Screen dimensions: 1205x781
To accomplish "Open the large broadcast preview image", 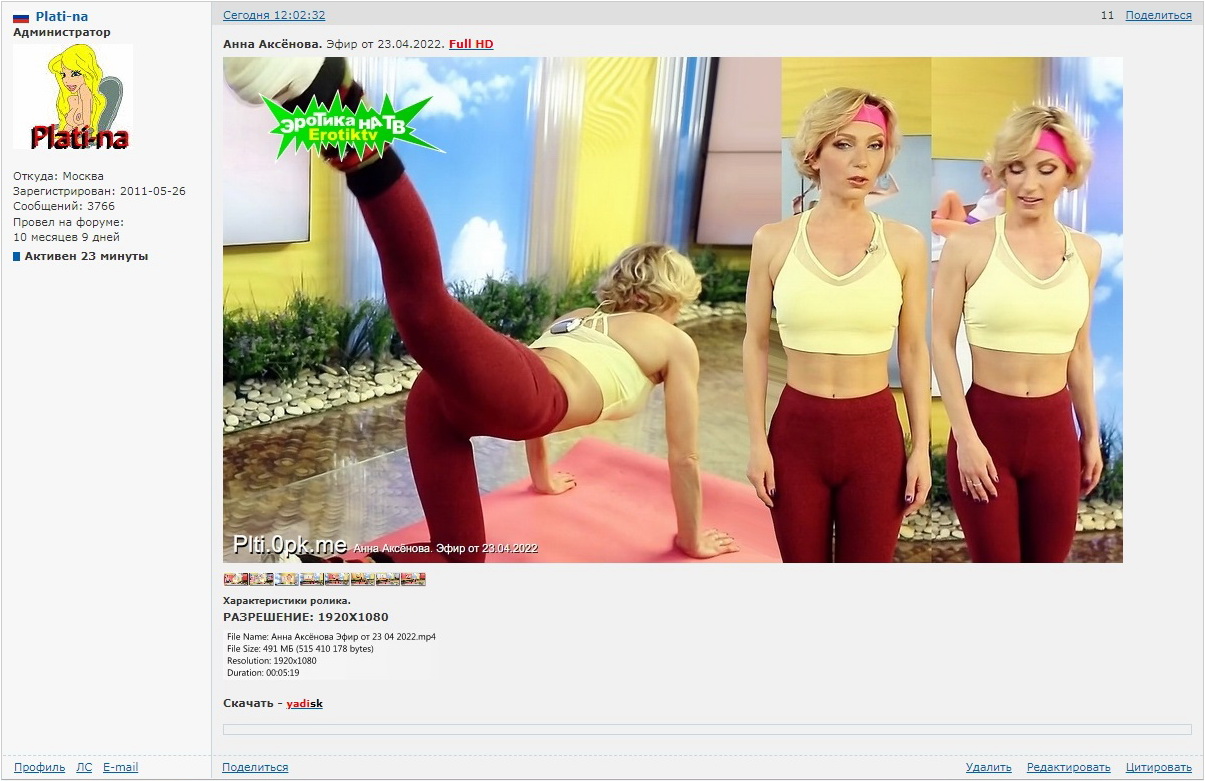I will click(672, 310).
